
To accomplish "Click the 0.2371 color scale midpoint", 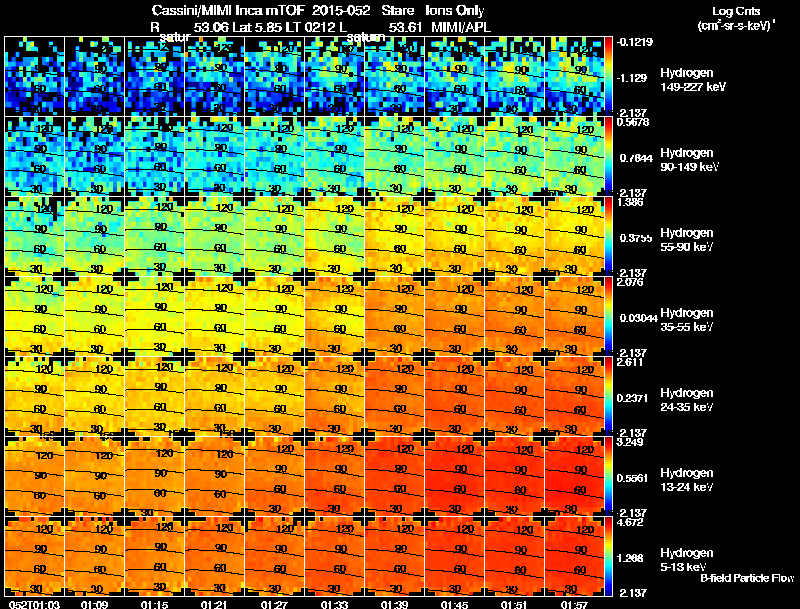I will pos(632,398).
